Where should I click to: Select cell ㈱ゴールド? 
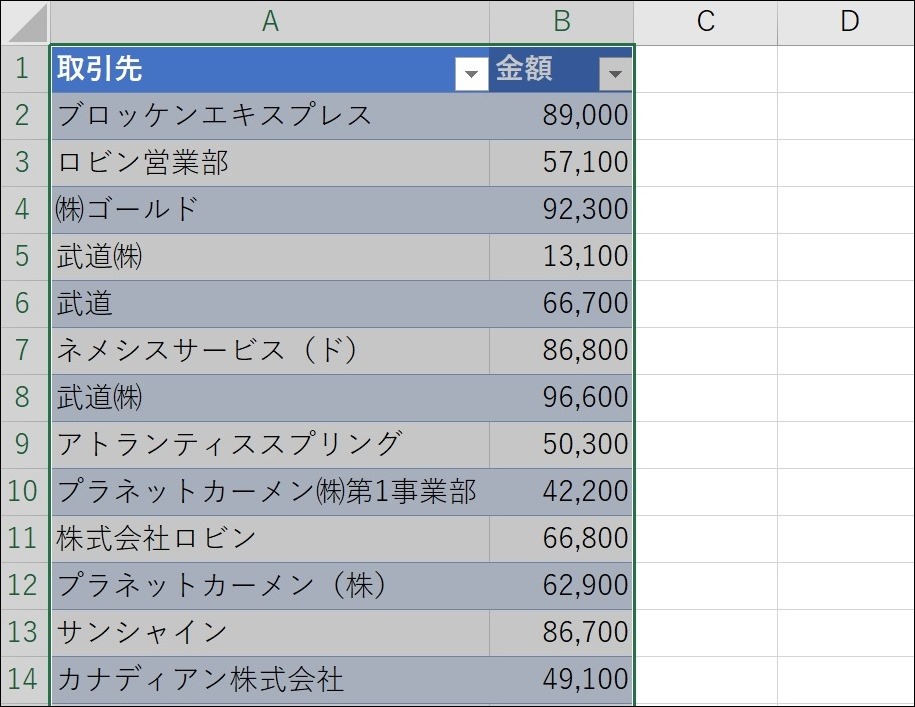270,210
